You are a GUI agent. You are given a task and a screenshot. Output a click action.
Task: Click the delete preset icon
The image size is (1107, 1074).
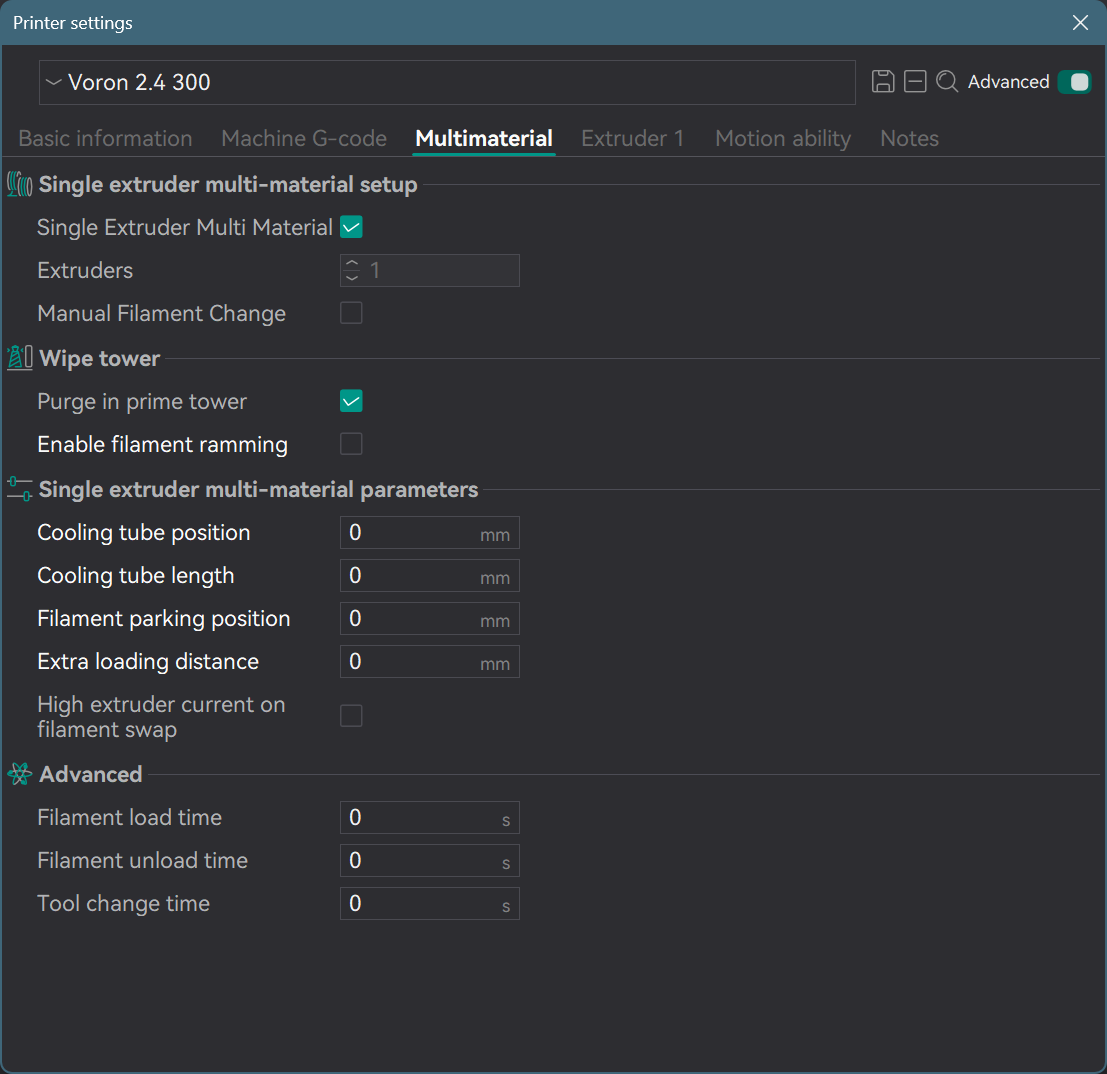pyautogui.click(x=915, y=81)
